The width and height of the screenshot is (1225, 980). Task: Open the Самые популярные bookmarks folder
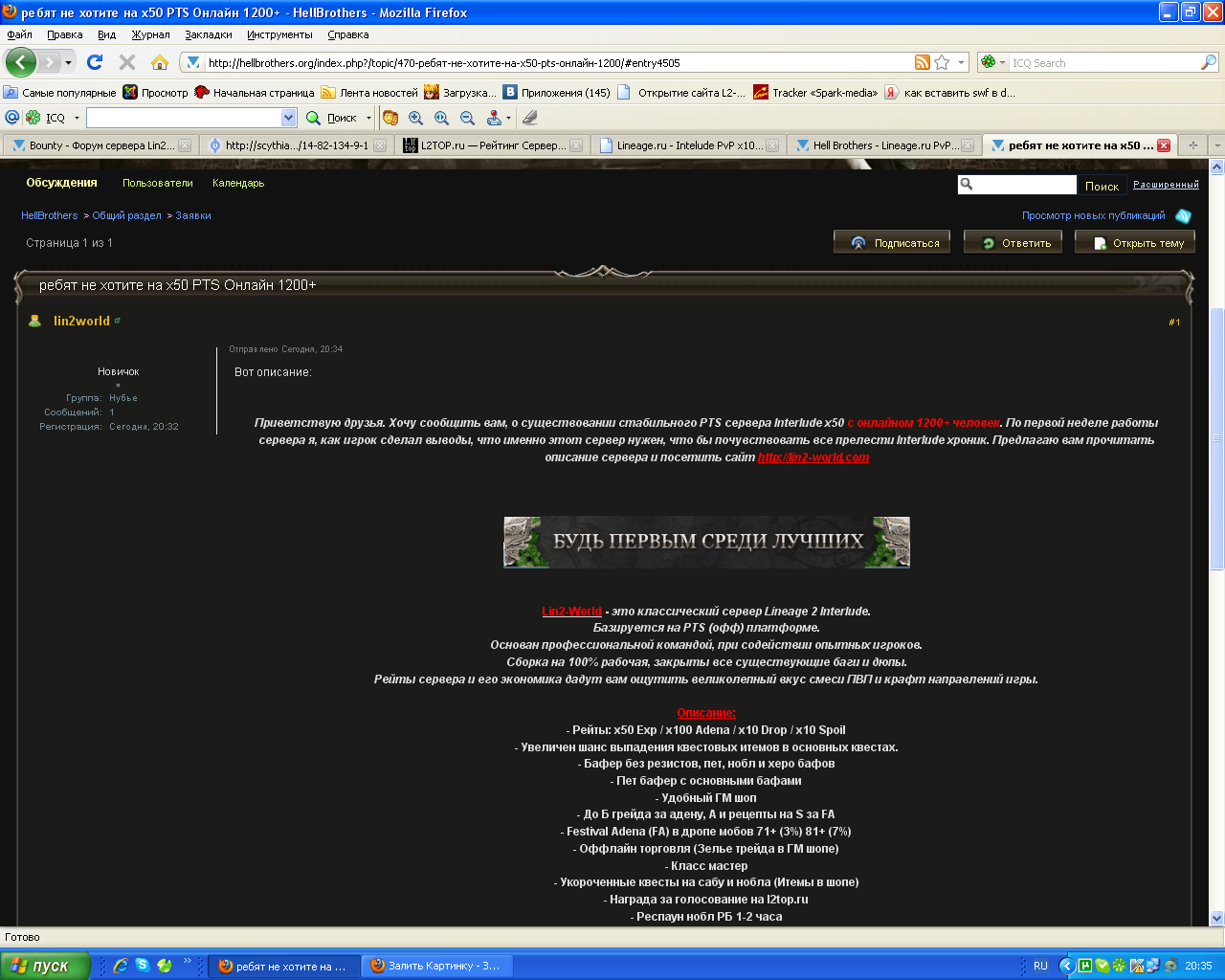click(59, 93)
